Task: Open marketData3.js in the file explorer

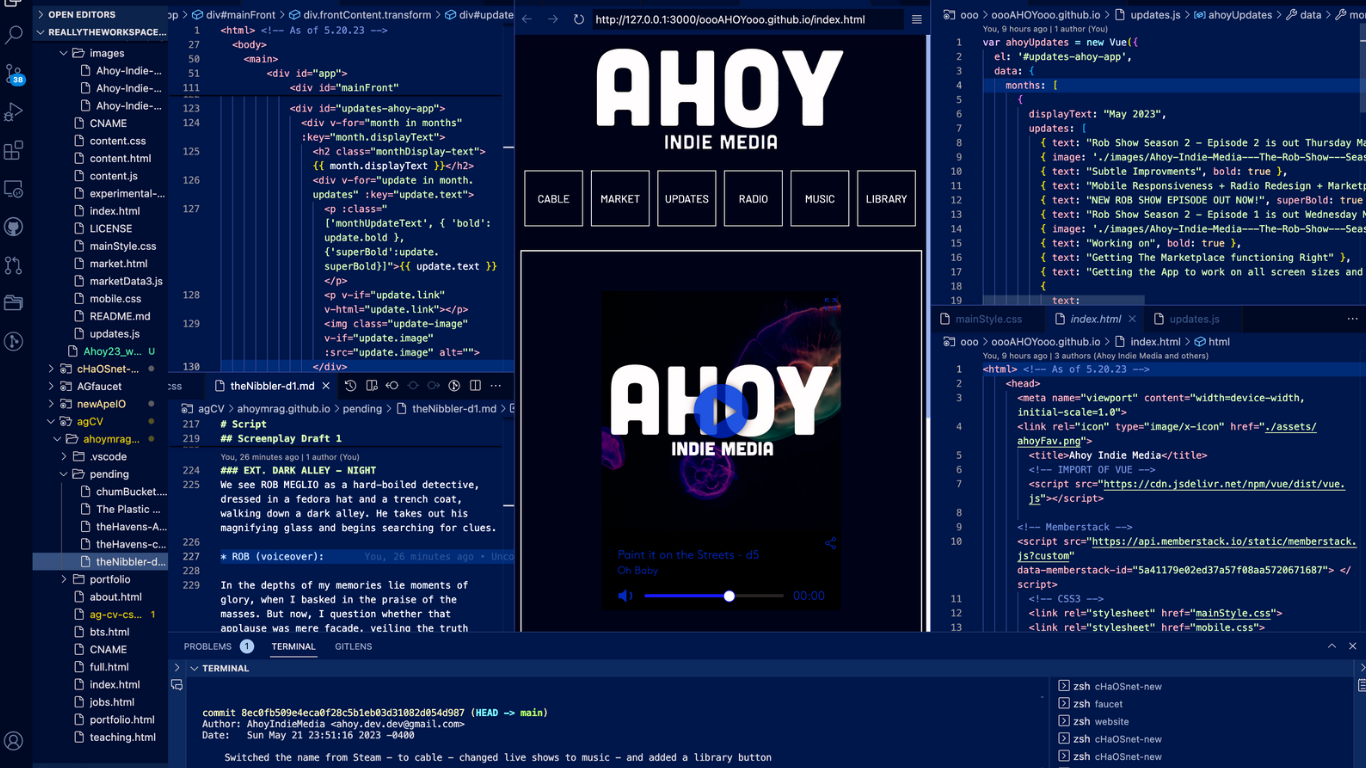Action: pyautogui.click(x=126, y=281)
